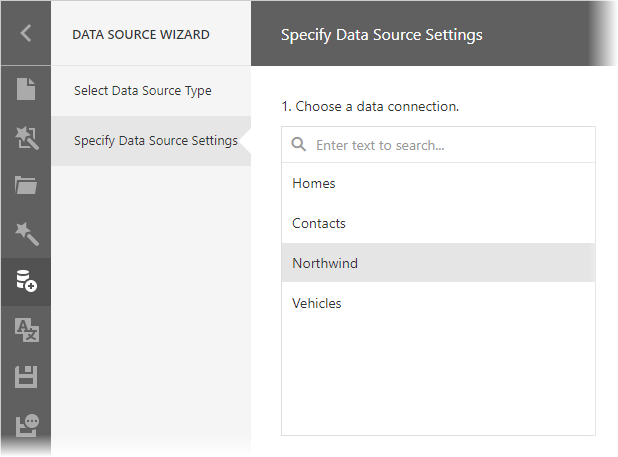Pick the Northwind data connection
618x457 pixels.
[x=438, y=264]
